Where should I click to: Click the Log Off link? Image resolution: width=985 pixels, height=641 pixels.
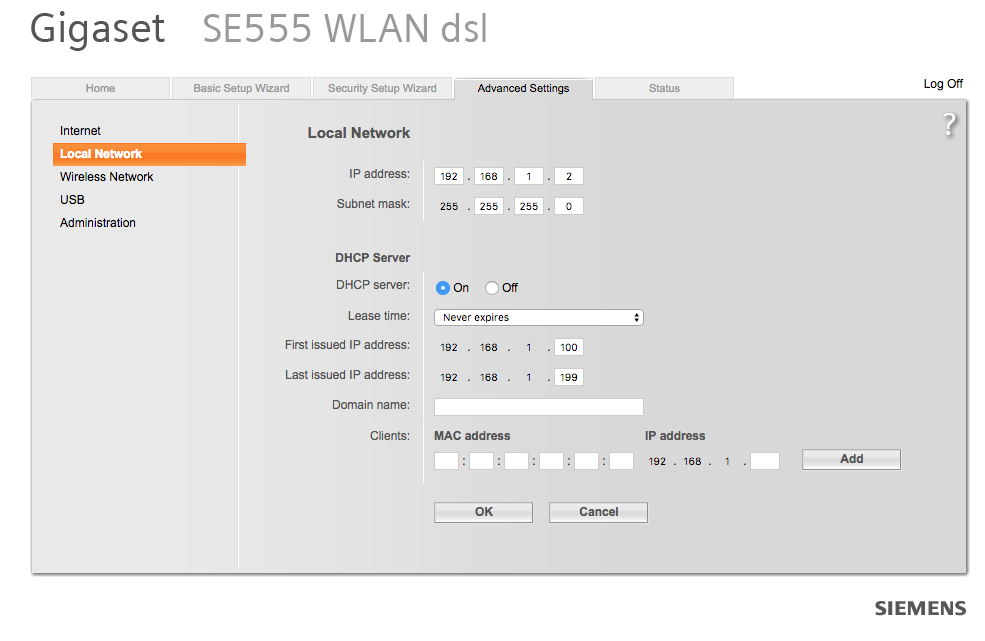point(943,84)
